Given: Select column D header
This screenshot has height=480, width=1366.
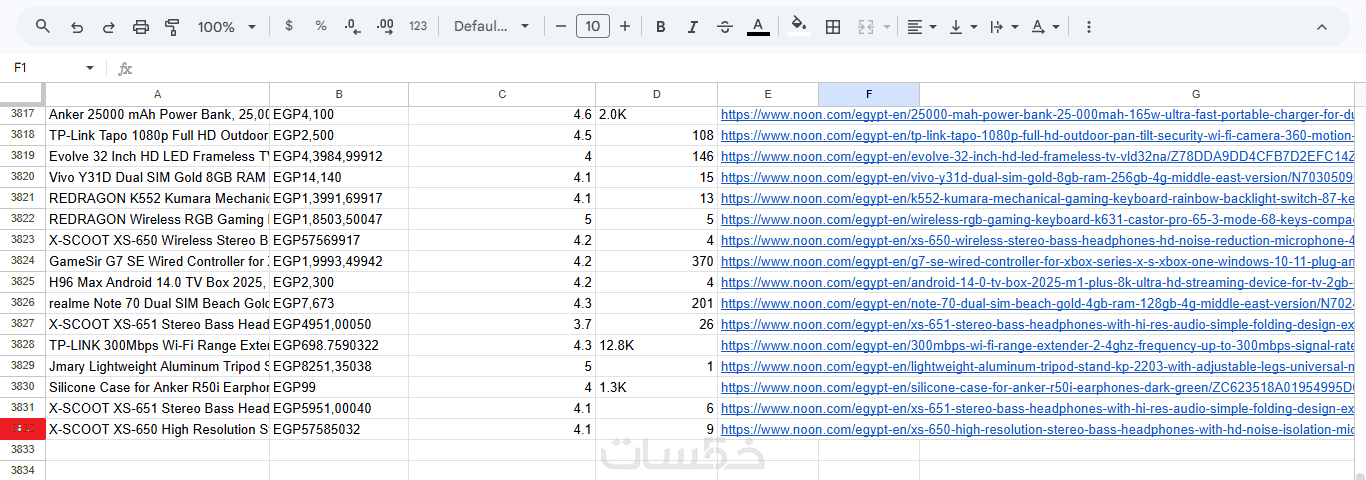Looking at the screenshot, I should click(x=656, y=94).
